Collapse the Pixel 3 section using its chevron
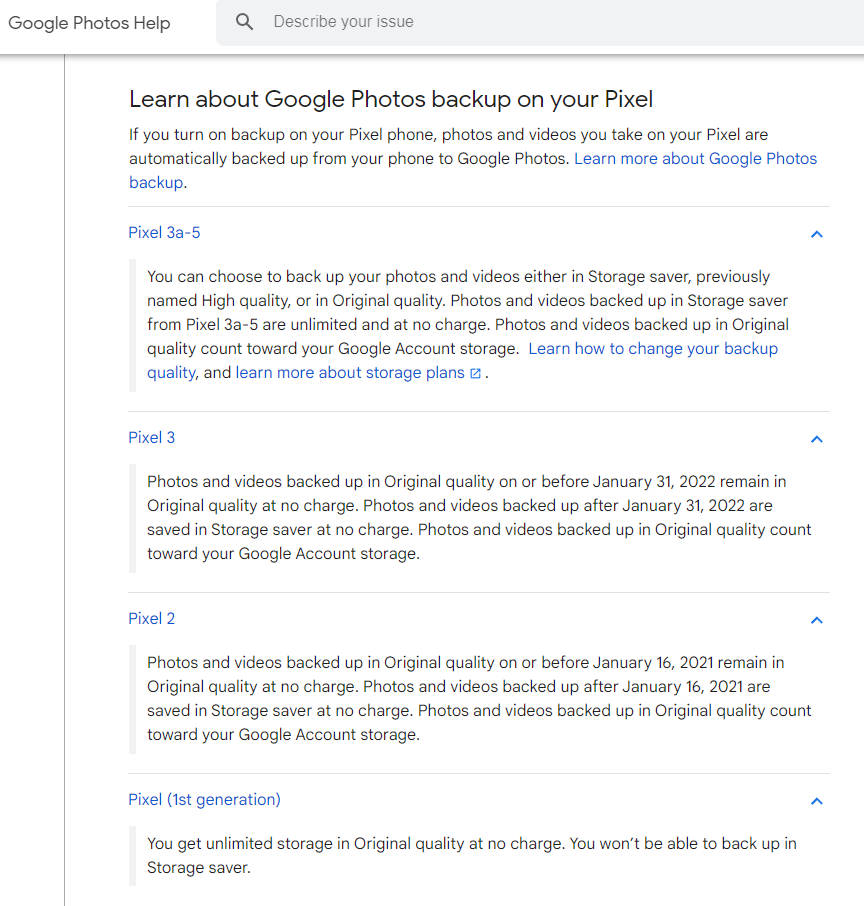Image resolution: width=864 pixels, height=906 pixels. point(816,439)
